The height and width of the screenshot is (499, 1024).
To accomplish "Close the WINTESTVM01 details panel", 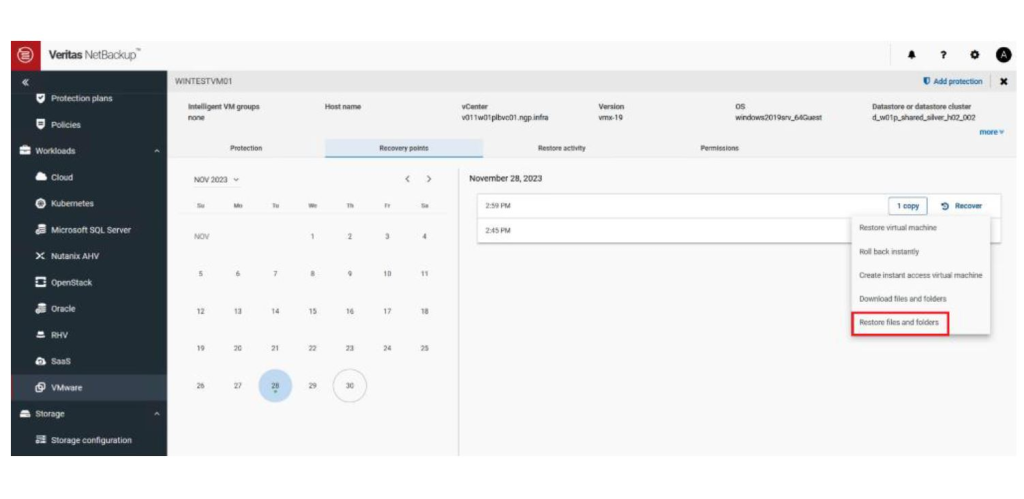I will 1004,82.
